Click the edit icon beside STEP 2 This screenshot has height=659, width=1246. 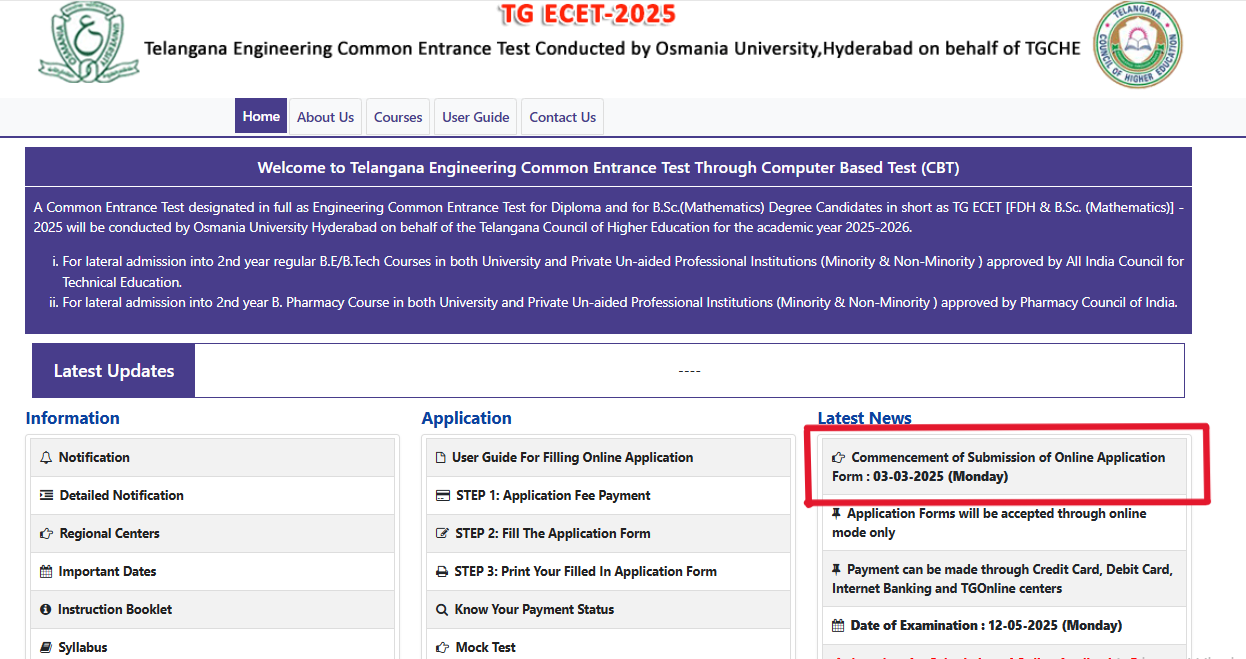click(x=443, y=533)
